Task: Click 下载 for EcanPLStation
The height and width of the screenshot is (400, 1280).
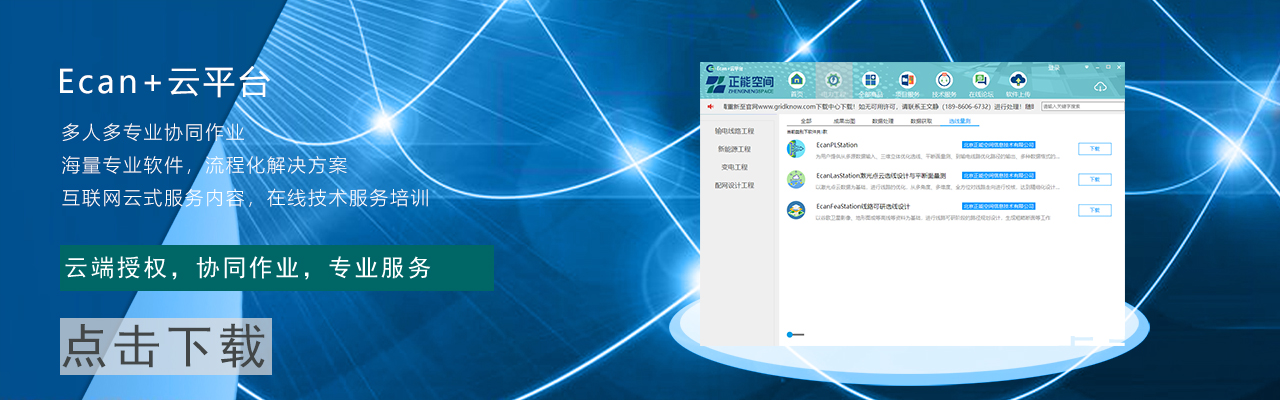Action: pos(1094,149)
